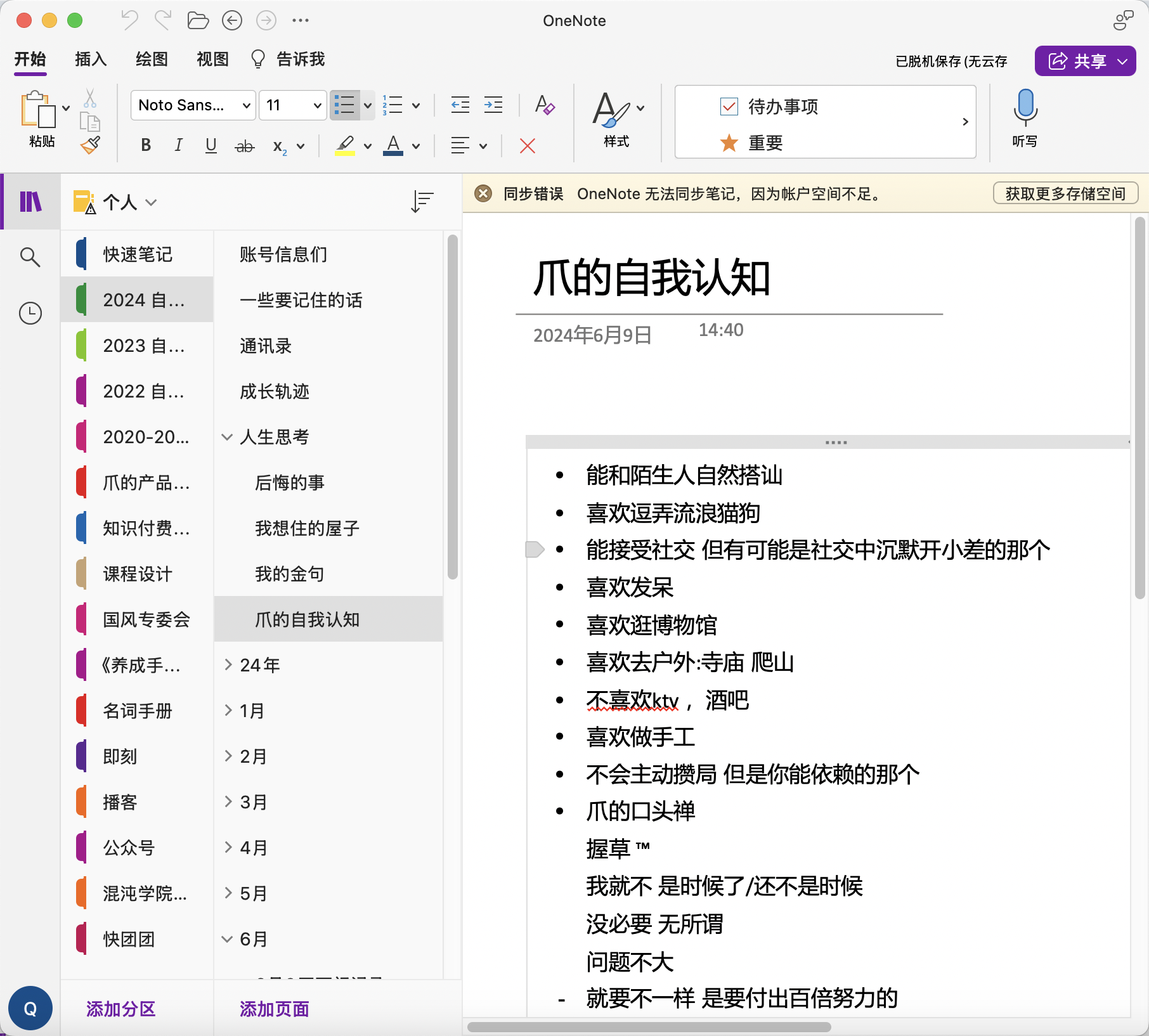Click the 添加页面 link

[x=274, y=1009]
